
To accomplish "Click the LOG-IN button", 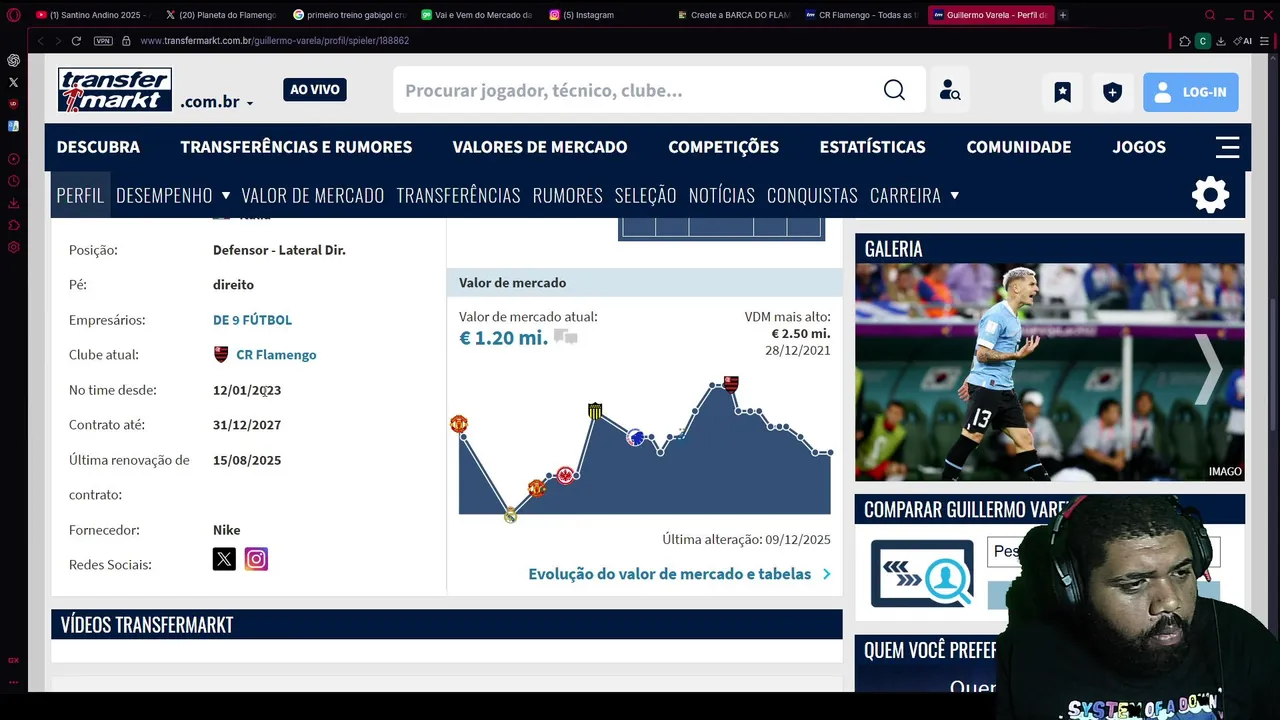I will click(1190, 92).
